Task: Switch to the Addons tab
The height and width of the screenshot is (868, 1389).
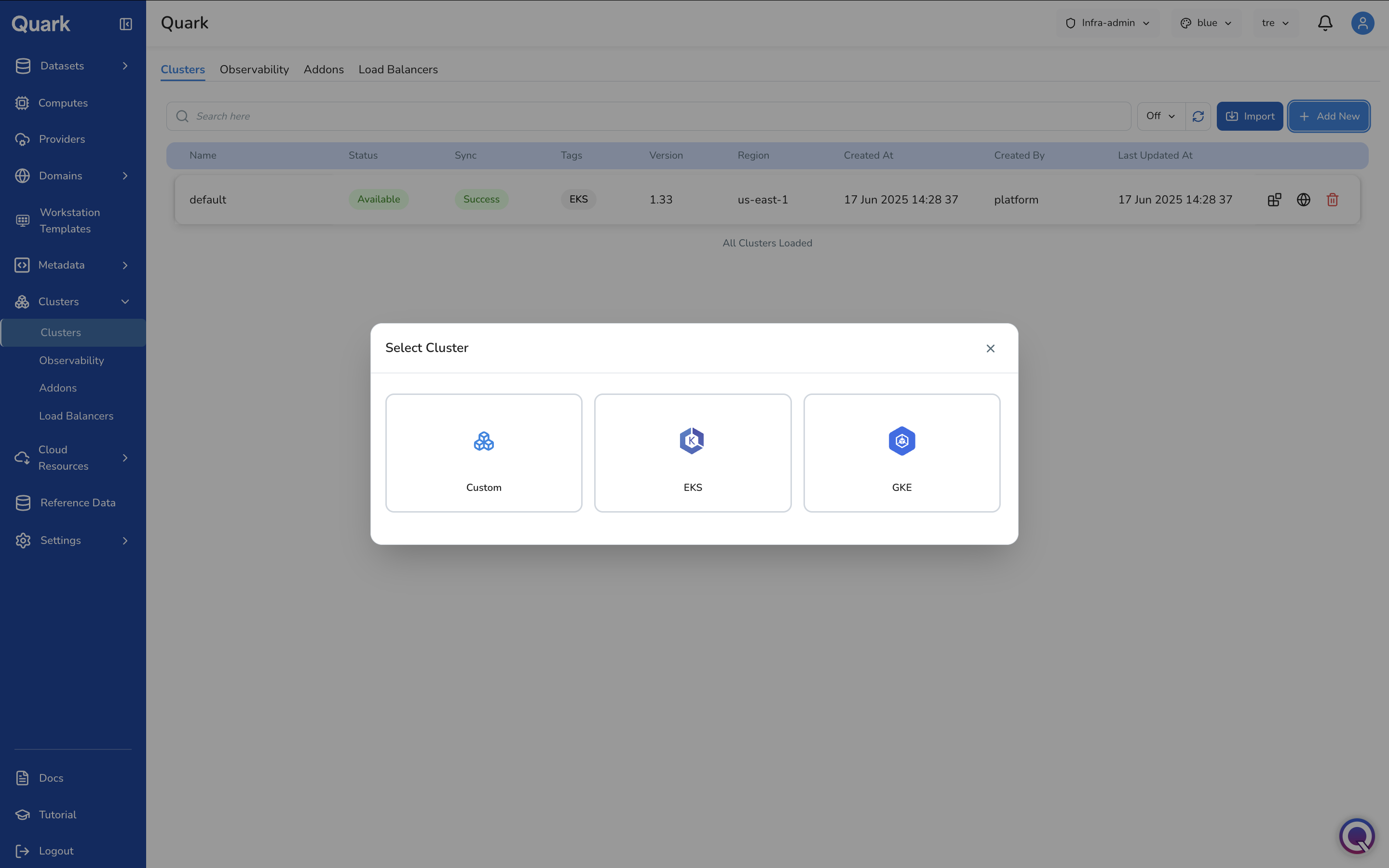Action: point(324,69)
